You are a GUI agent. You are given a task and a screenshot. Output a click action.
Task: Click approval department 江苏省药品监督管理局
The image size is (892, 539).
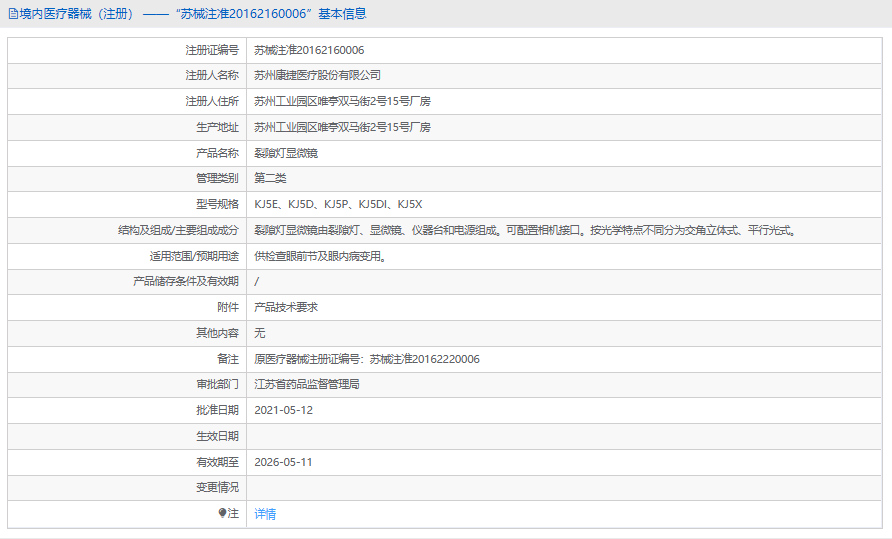pos(307,384)
